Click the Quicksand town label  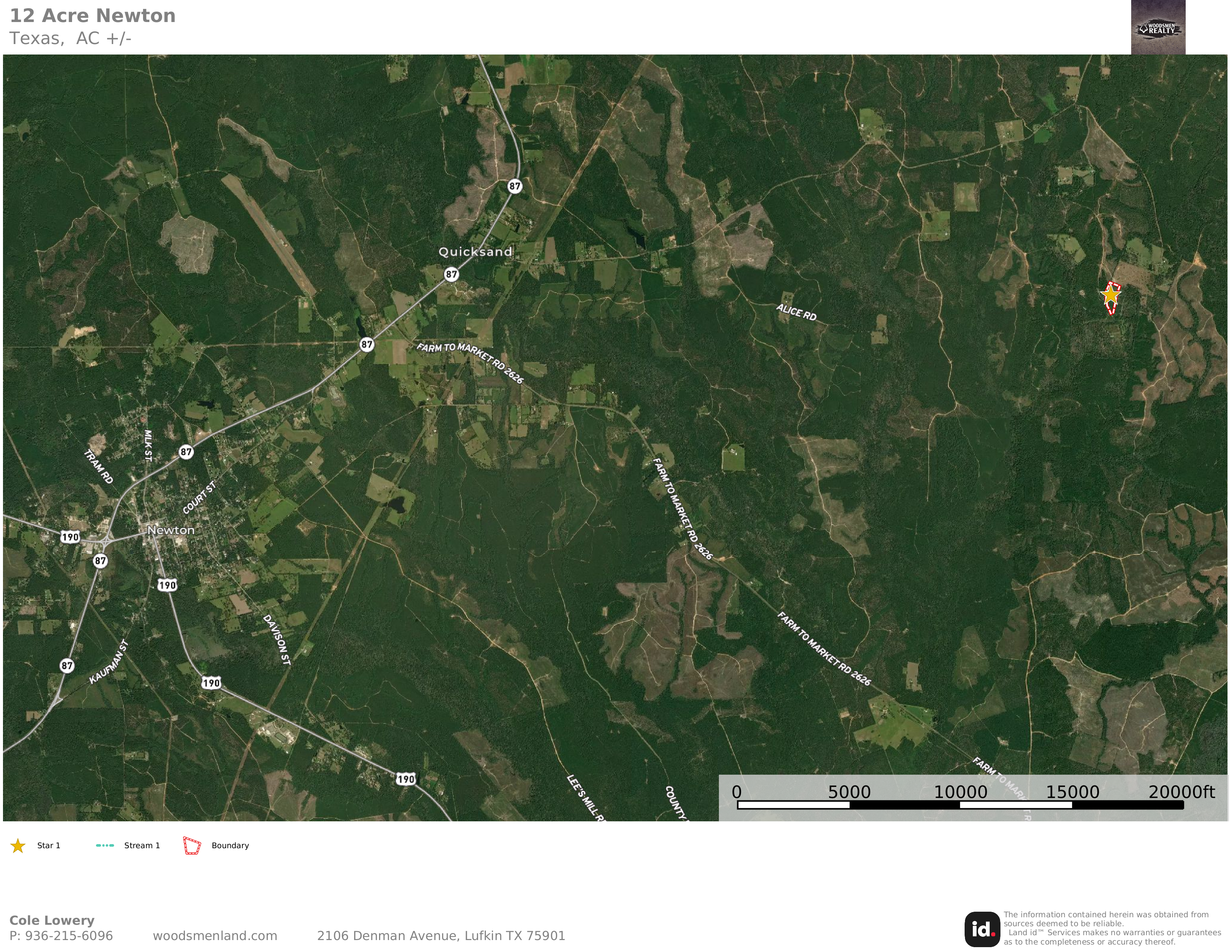click(x=475, y=252)
